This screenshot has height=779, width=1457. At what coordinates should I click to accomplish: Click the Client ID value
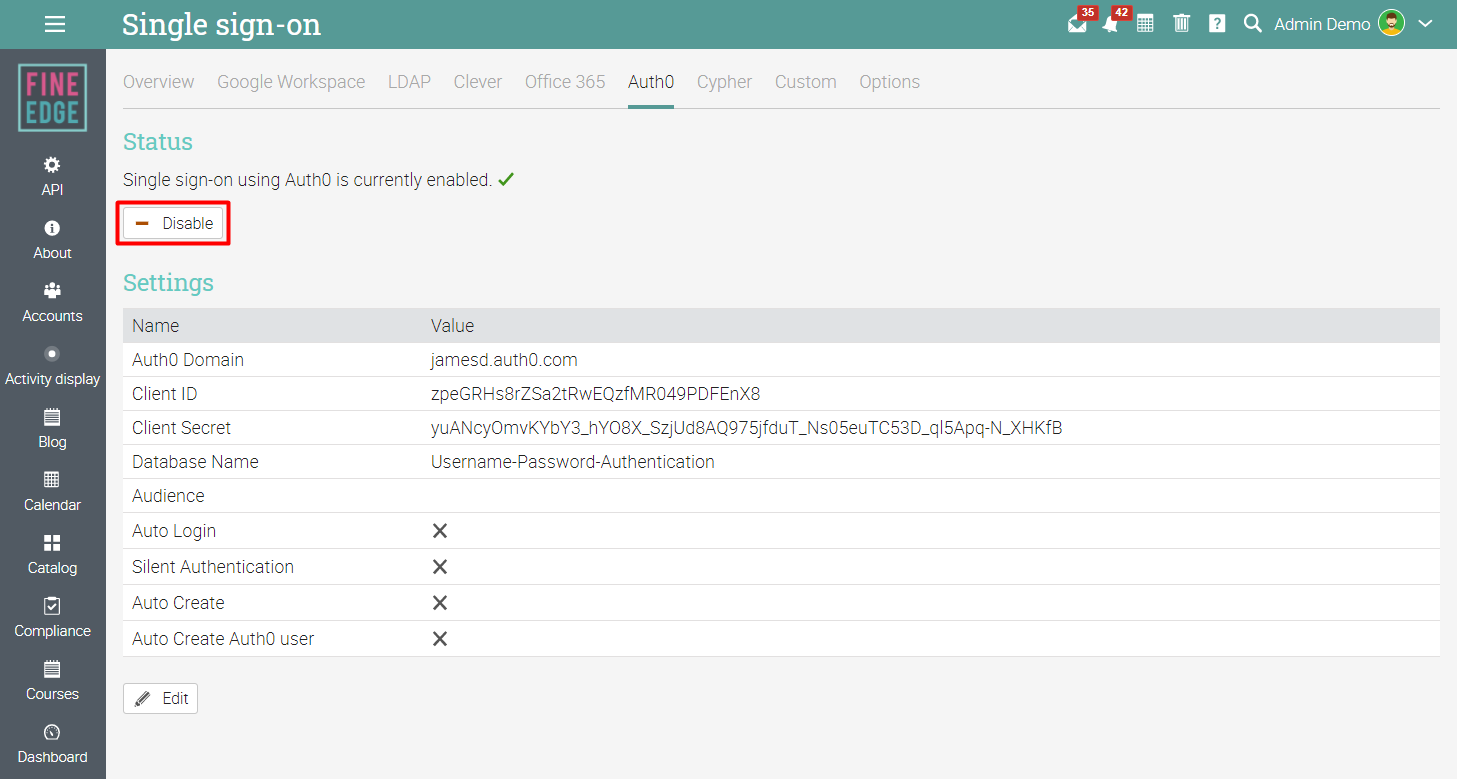coord(595,394)
